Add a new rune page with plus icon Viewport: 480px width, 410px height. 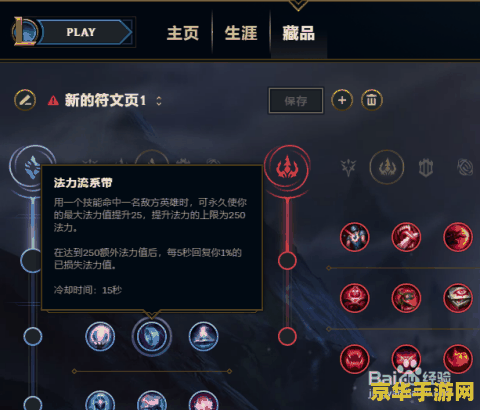tap(342, 100)
